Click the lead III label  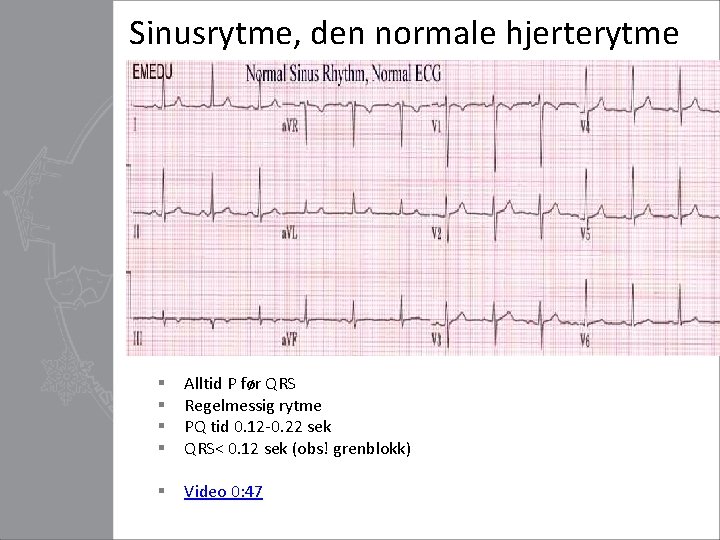(x=138, y=340)
